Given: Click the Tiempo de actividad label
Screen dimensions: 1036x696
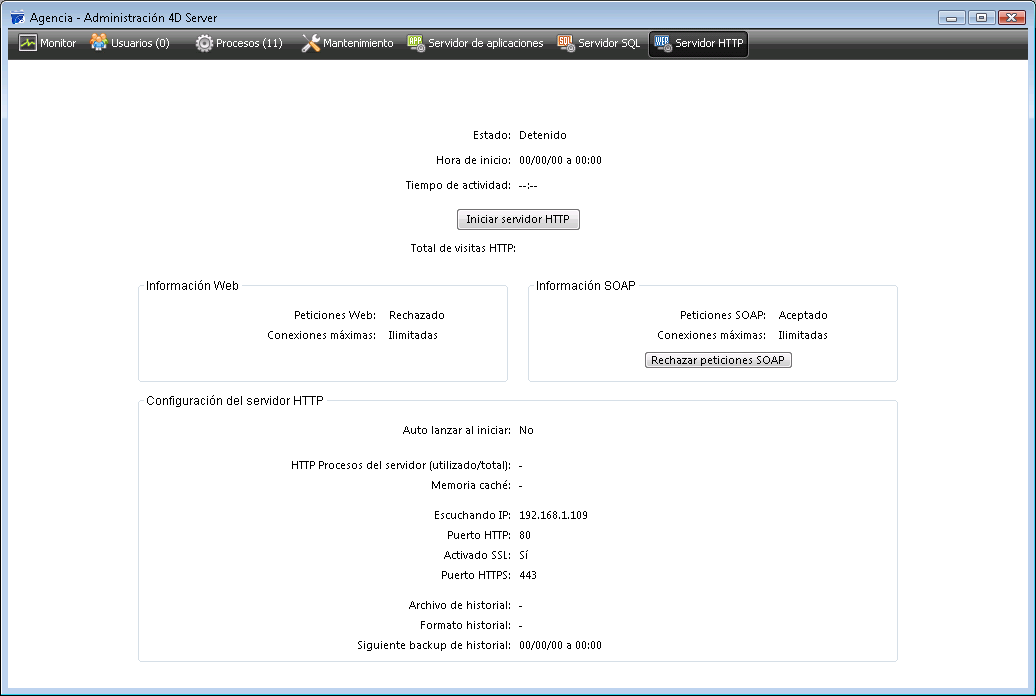Looking at the screenshot, I should pyautogui.click(x=458, y=186).
